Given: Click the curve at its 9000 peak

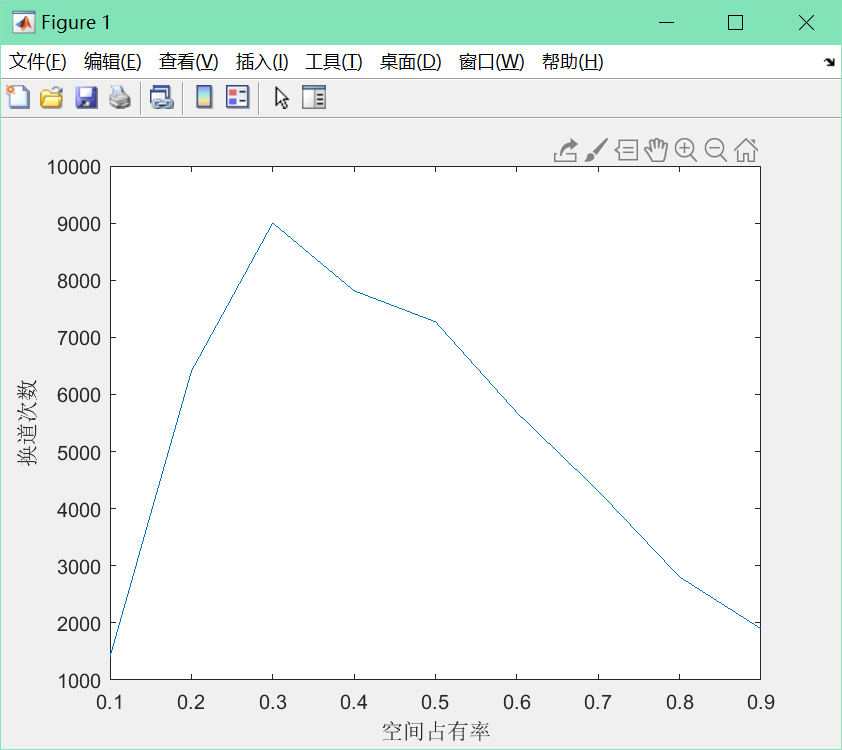Looking at the screenshot, I should [272, 222].
